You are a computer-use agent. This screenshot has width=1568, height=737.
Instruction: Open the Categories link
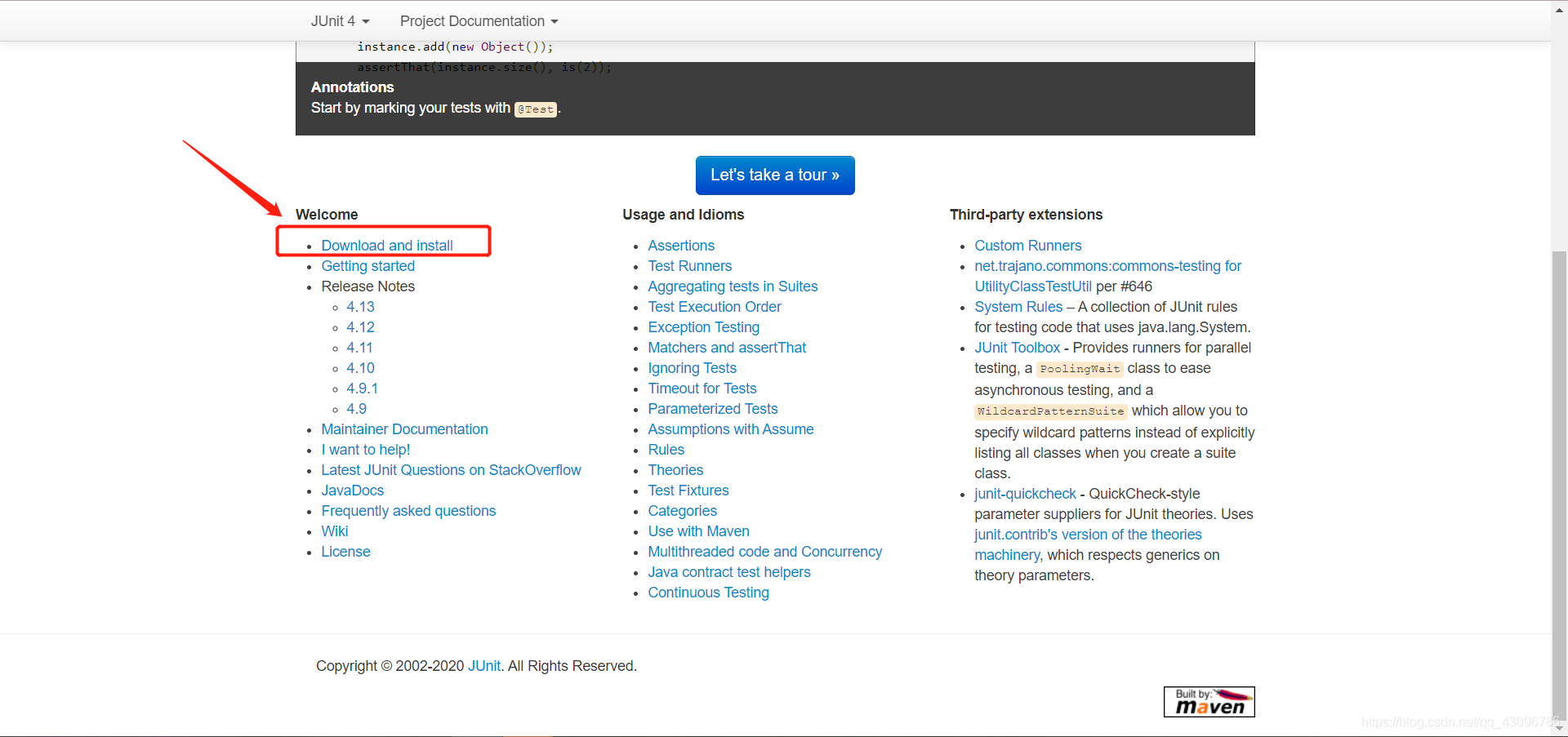pos(683,511)
